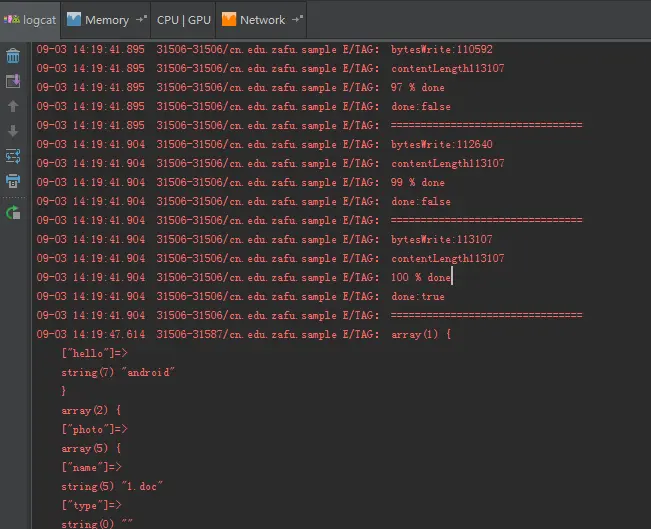The image size is (651, 529).
Task: Clear logcat with the trash icon
Action: pos(13,56)
